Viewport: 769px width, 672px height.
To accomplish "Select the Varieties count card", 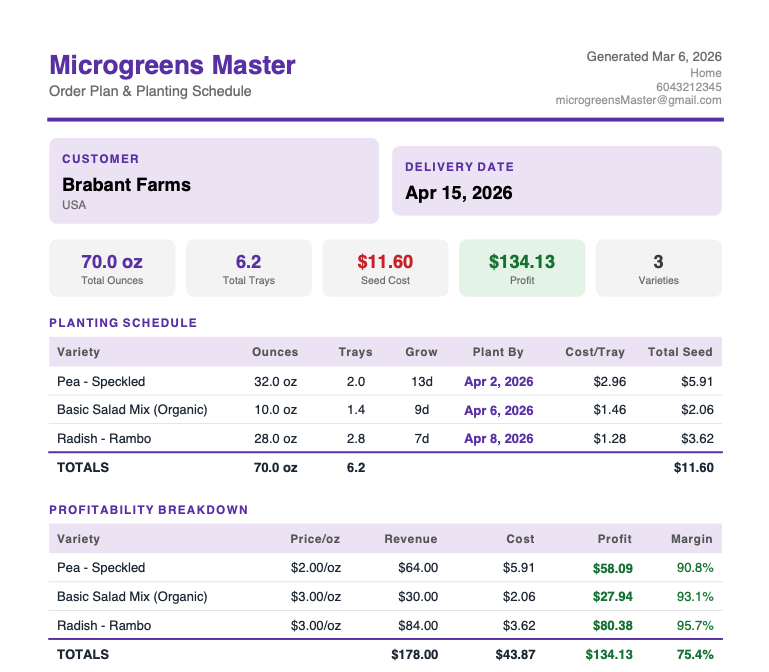I will pyautogui.click(x=658, y=268).
